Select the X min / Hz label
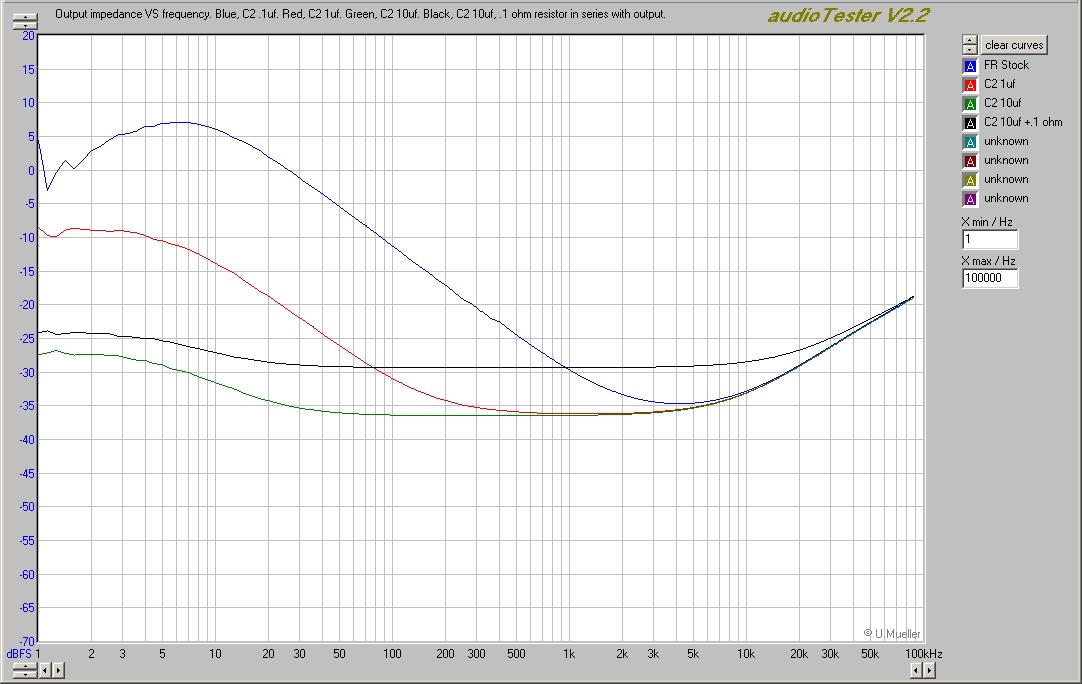 pos(988,221)
